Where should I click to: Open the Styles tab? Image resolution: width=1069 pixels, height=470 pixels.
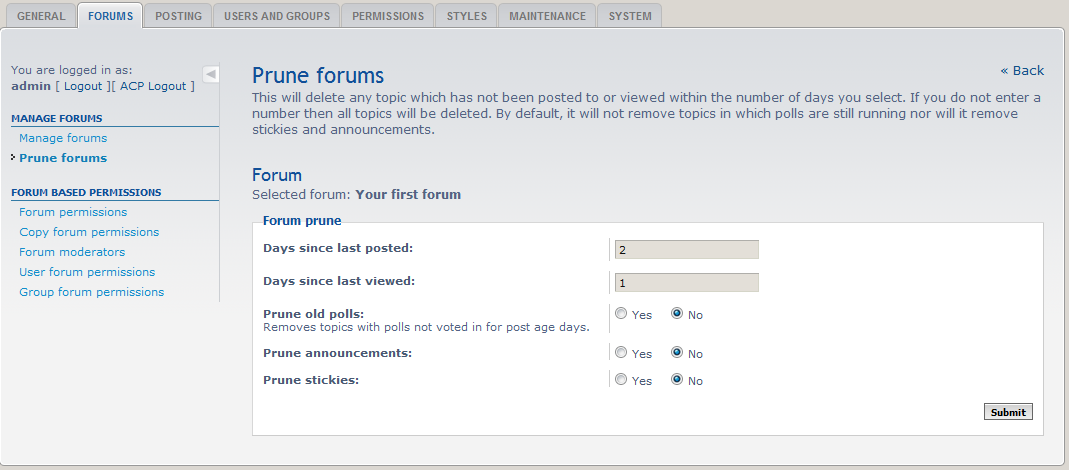click(467, 16)
